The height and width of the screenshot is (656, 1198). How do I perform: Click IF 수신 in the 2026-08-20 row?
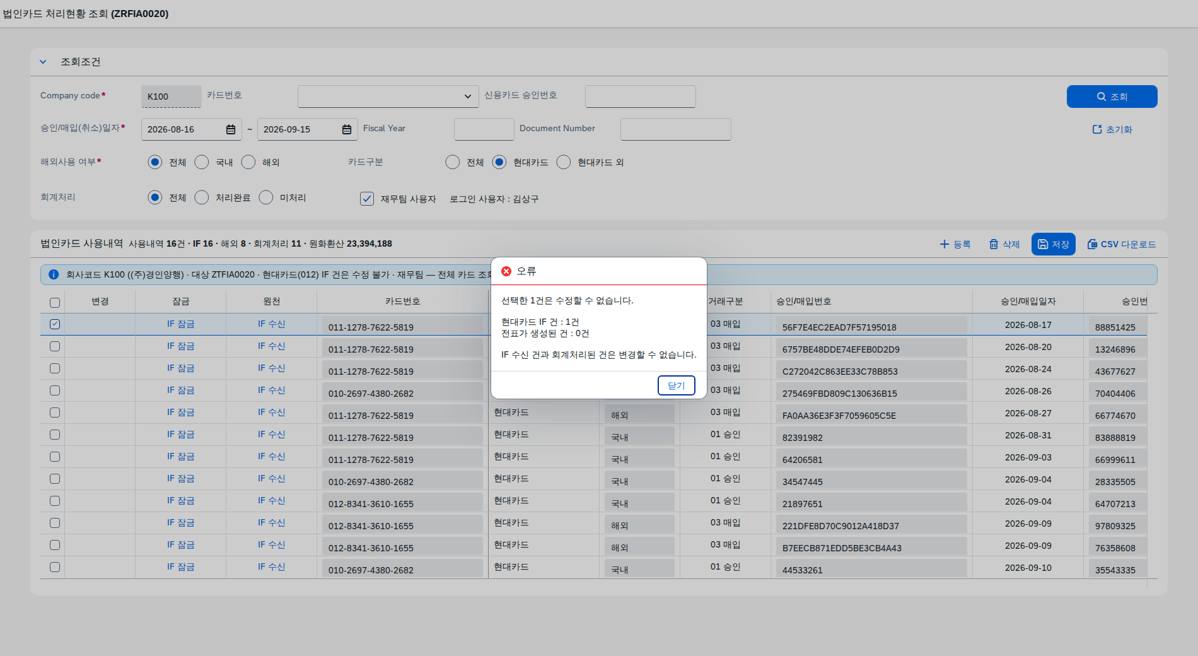click(x=271, y=346)
